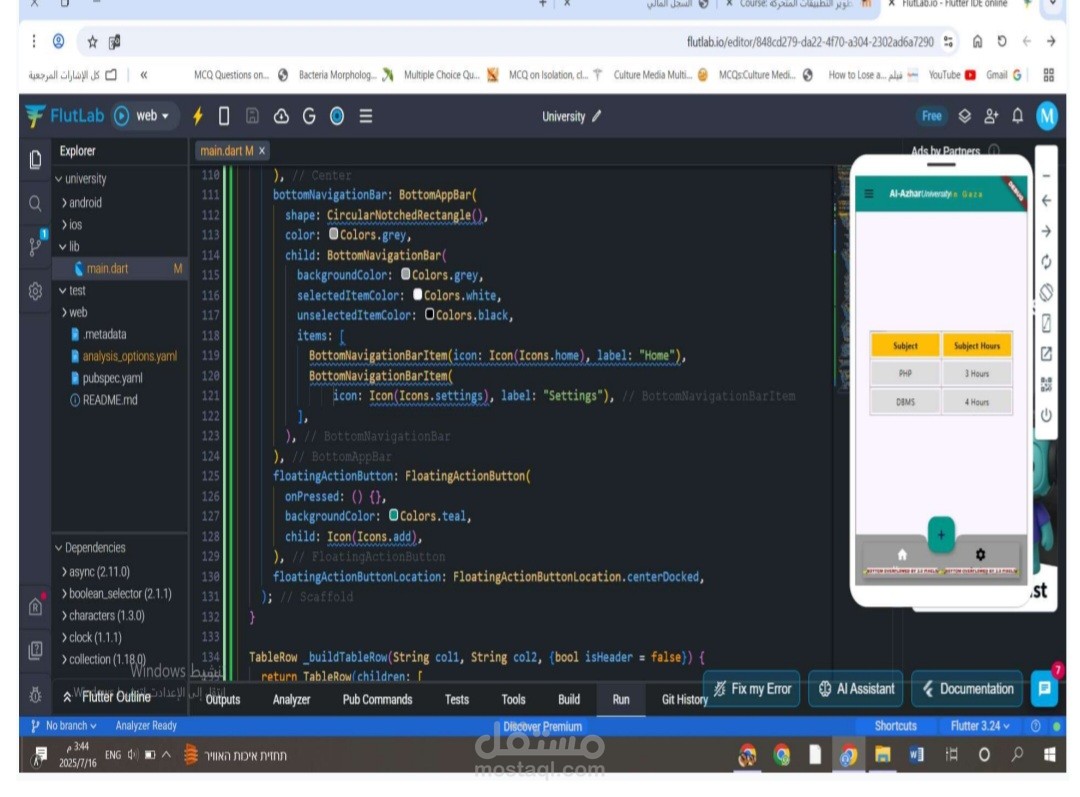This screenshot has width=1080, height=797.
Task: Open the AI Assistant button
Action: [x=855, y=689]
